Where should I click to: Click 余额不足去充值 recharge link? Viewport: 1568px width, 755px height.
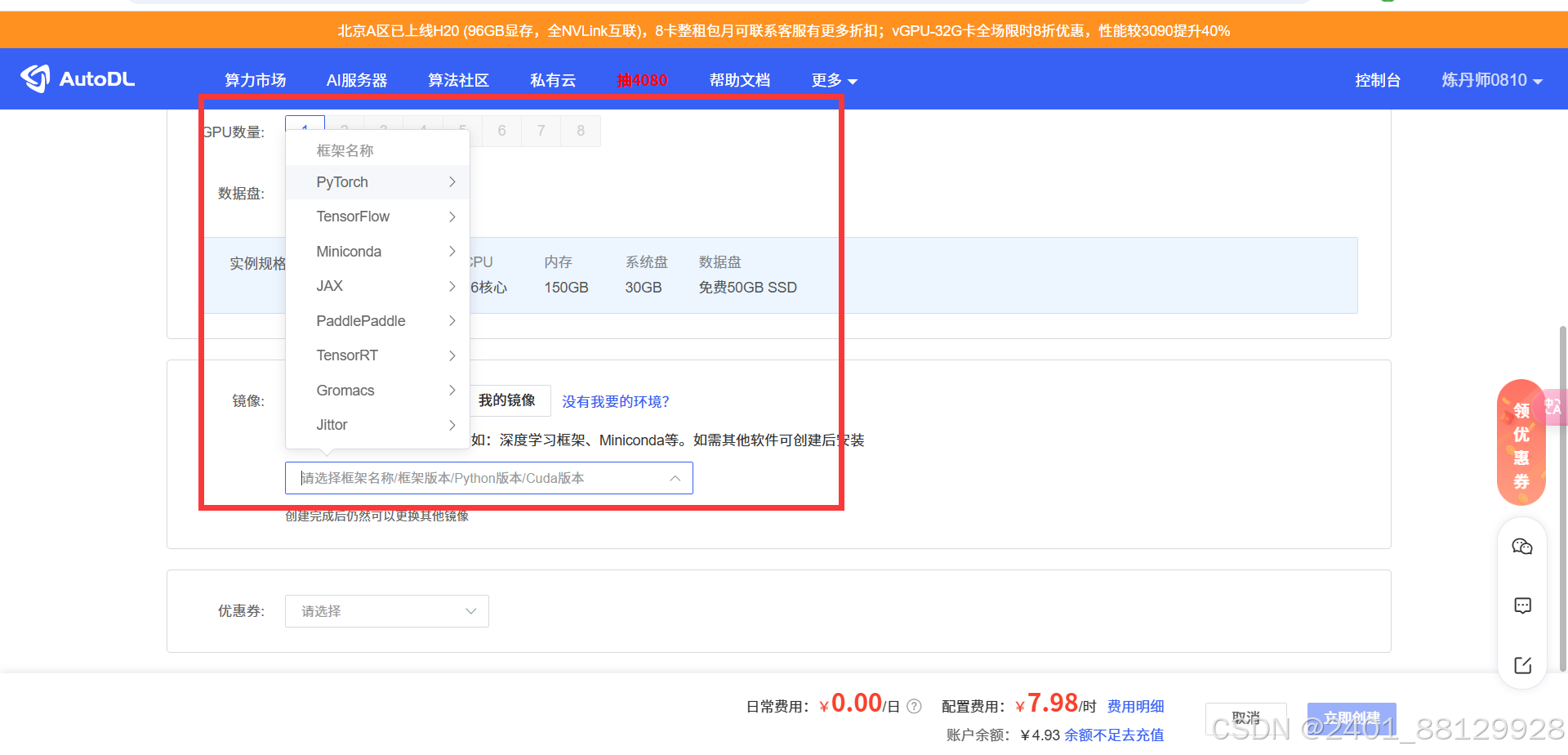pos(1114,735)
